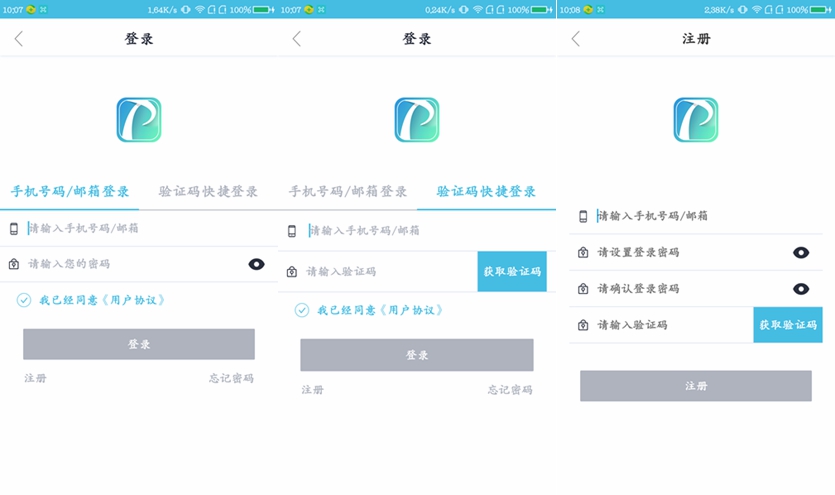Tap the app logo on the 注册 screen
The height and width of the screenshot is (495, 835).
tap(695, 119)
